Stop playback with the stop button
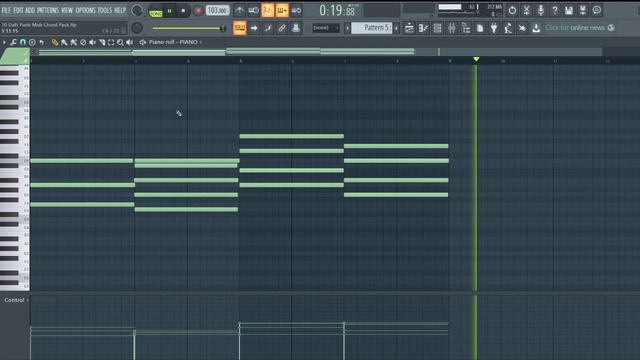 (183, 11)
